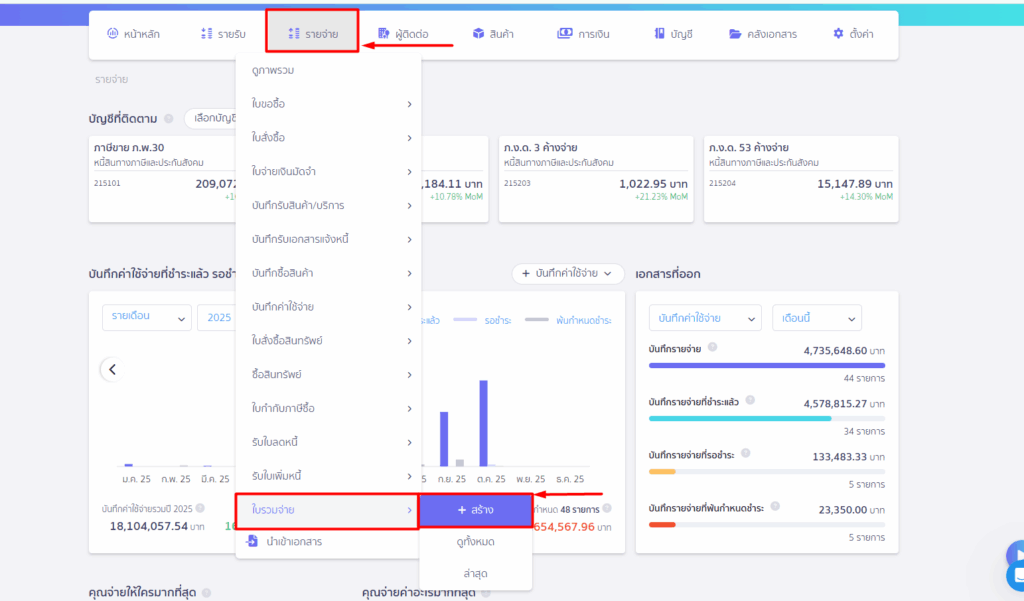Open the การเงิน finance icon
The image size is (1024, 601).
pos(565,34)
